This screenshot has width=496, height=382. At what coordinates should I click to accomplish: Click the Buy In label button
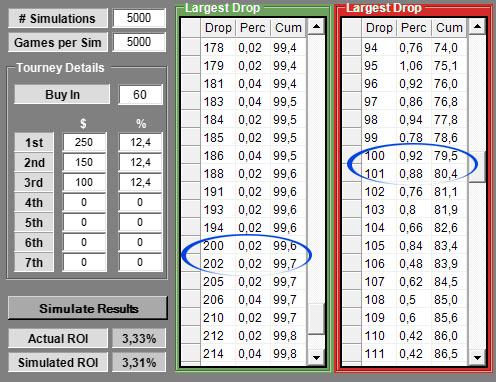[62, 94]
